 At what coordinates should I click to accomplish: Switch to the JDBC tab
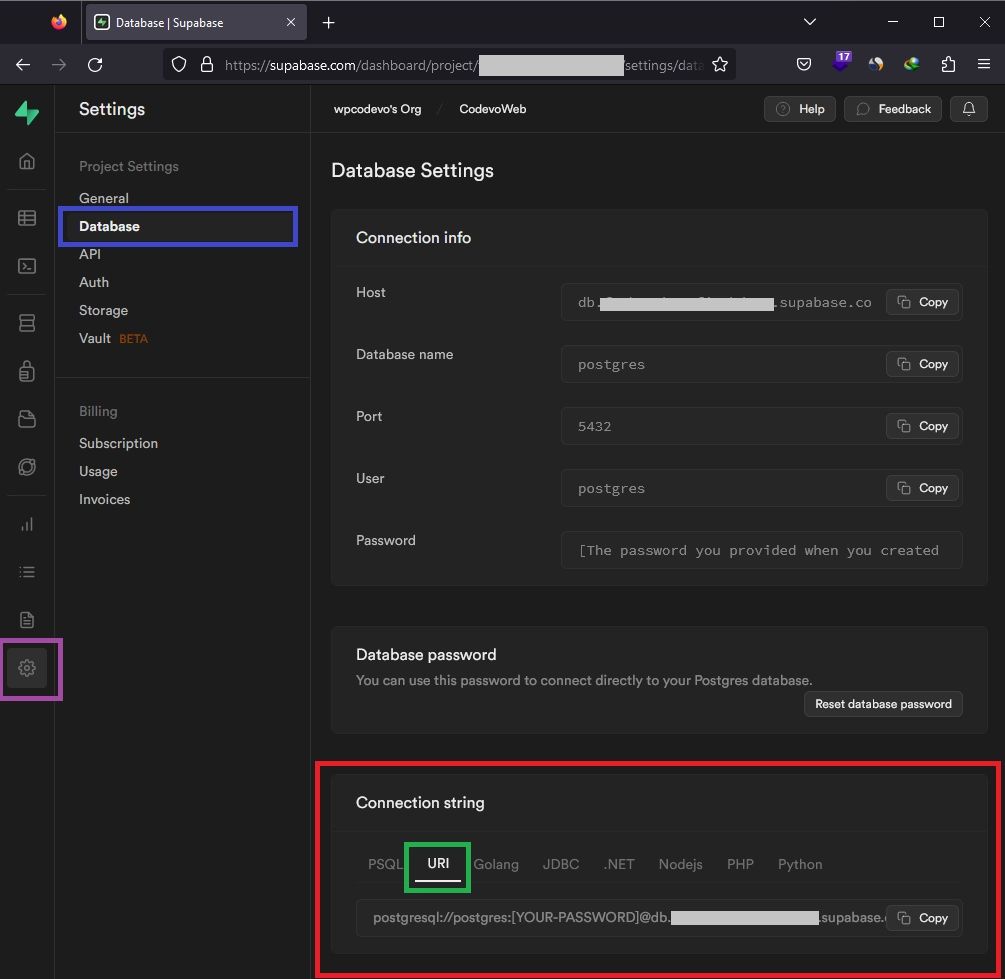coord(561,864)
